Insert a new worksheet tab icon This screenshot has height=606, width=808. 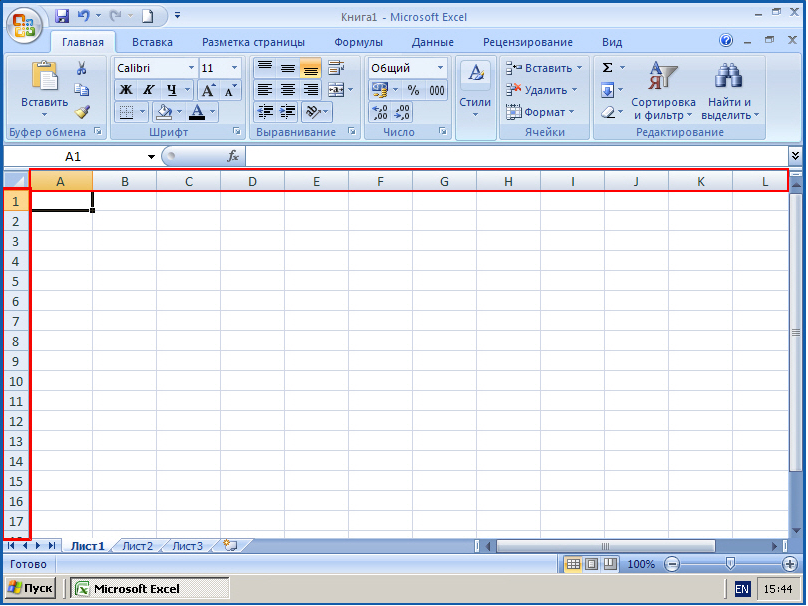click(x=230, y=545)
